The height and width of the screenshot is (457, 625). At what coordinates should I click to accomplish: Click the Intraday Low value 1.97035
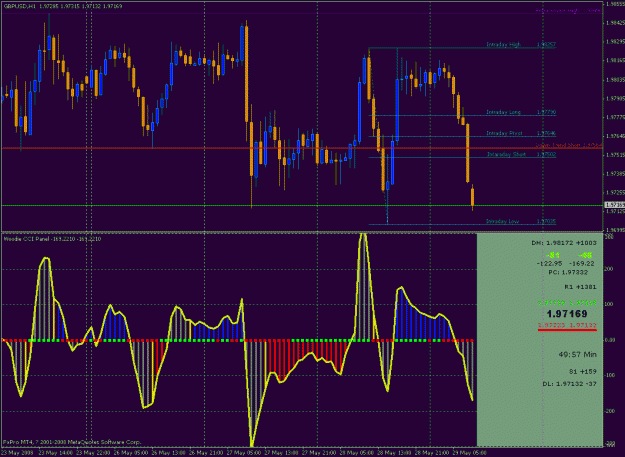546,221
